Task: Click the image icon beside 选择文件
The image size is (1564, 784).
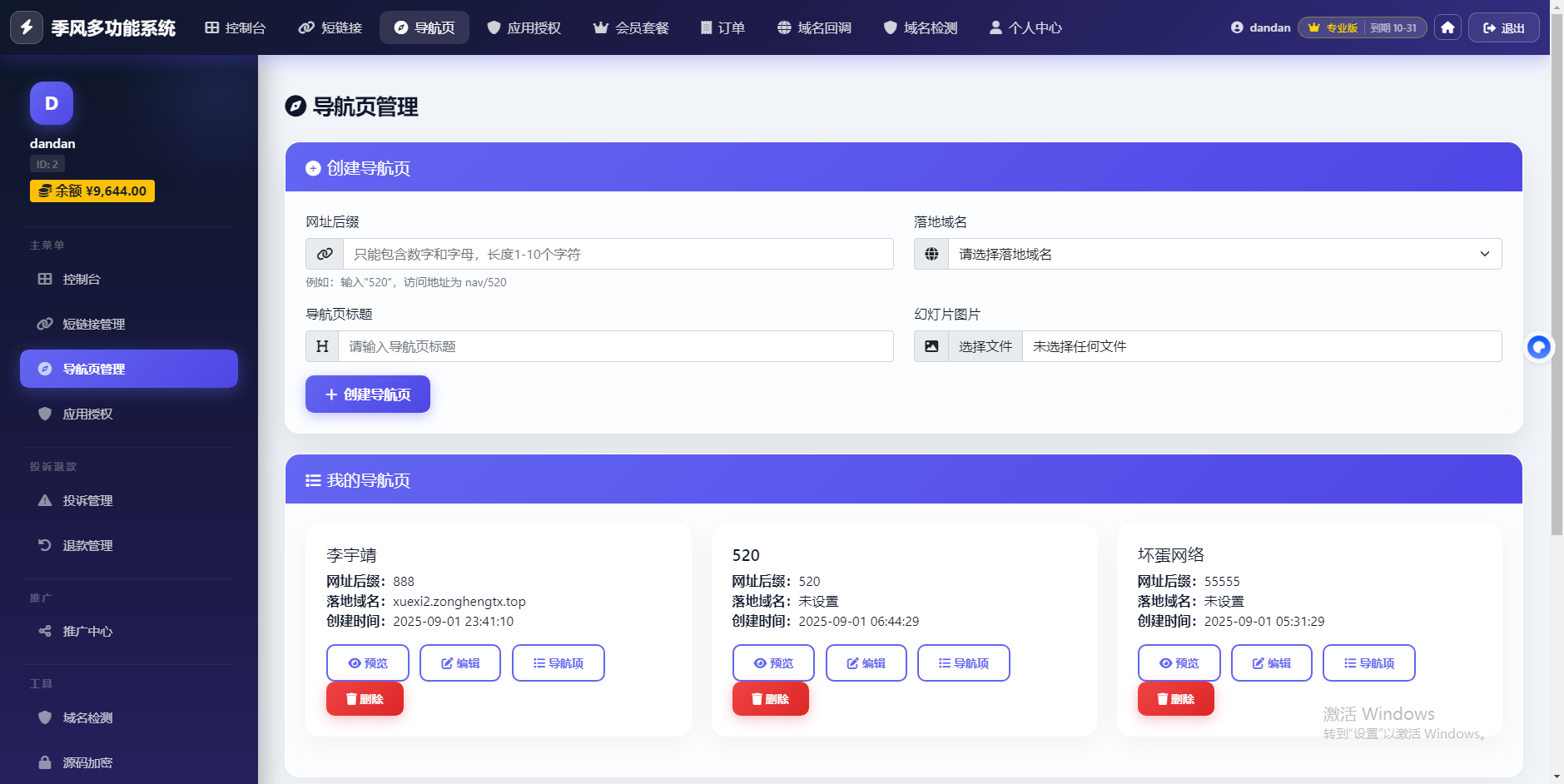Action: [931, 346]
